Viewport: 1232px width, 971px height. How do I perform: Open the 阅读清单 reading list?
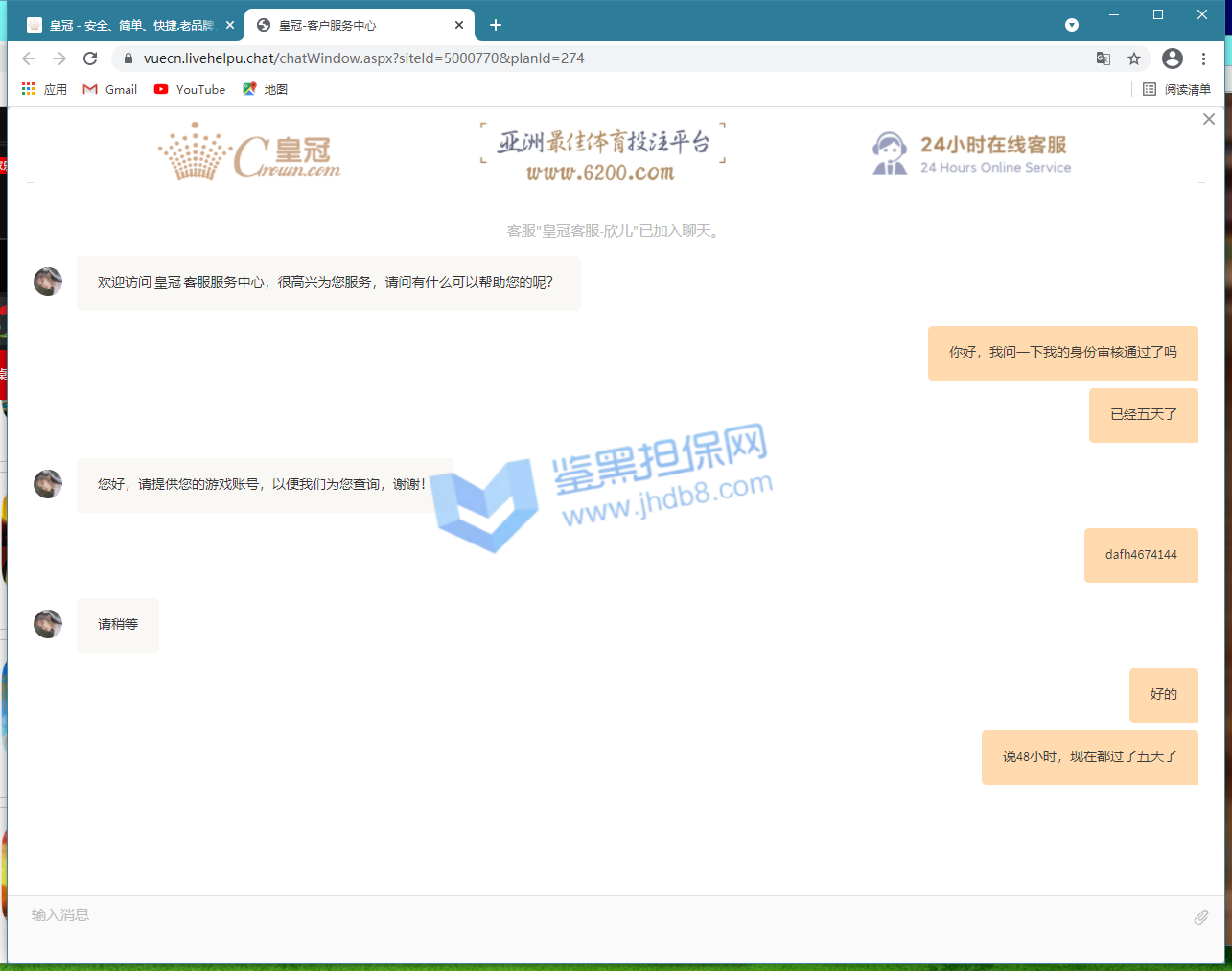(x=1176, y=89)
